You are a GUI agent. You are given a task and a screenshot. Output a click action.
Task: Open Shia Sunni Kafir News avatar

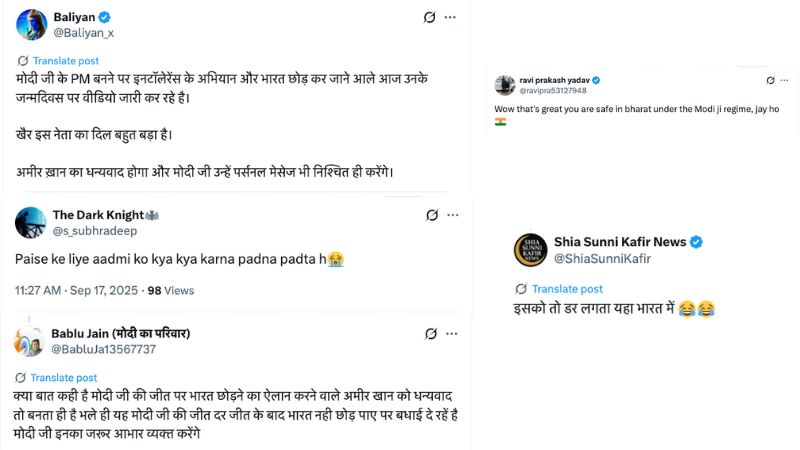point(530,250)
